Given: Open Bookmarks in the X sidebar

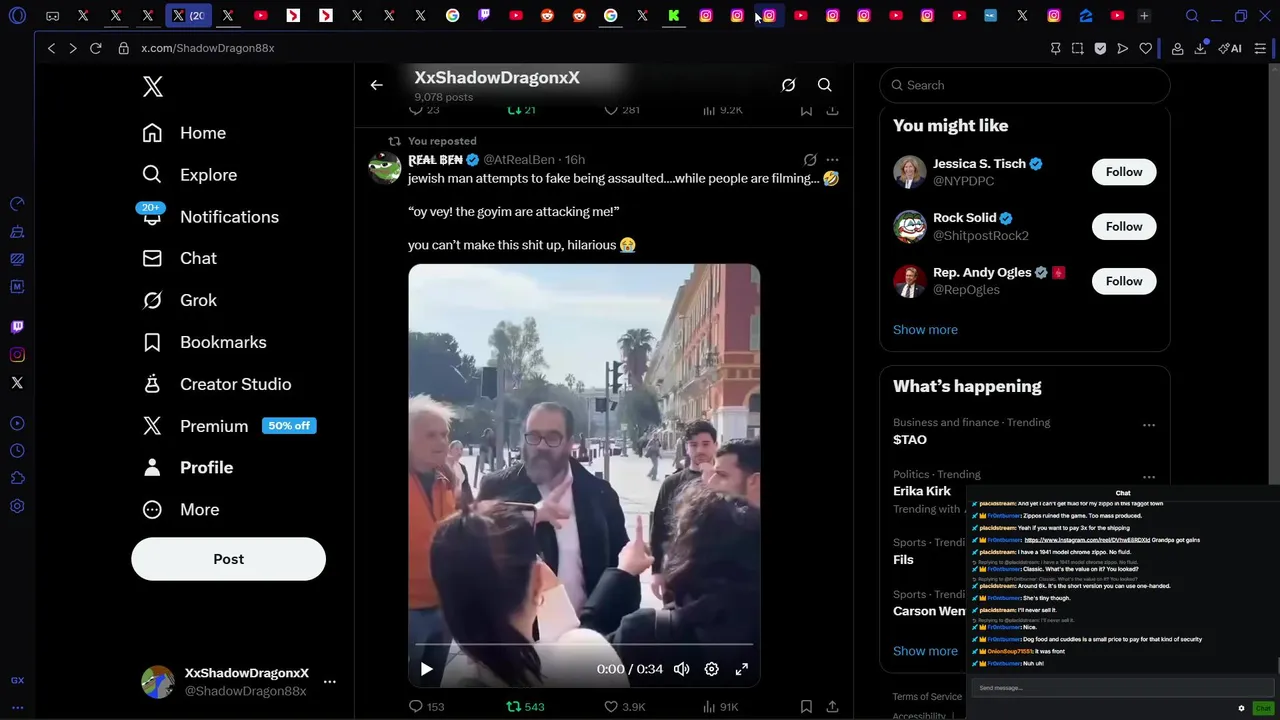Looking at the screenshot, I should coord(204,342).
